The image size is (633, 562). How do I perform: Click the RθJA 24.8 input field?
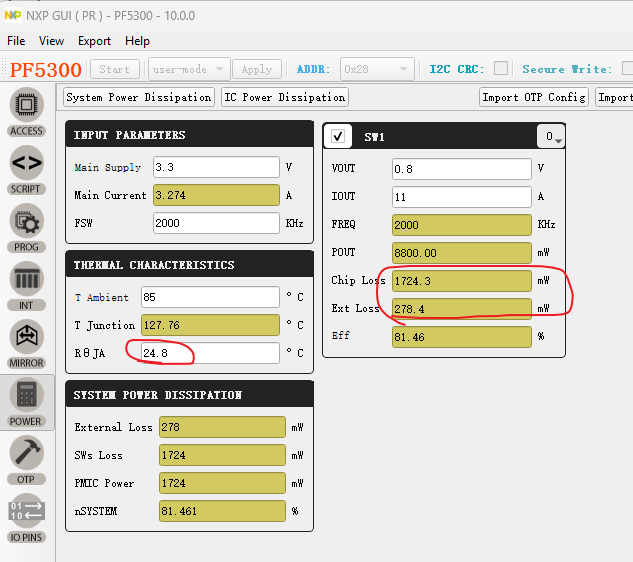click(210, 353)
